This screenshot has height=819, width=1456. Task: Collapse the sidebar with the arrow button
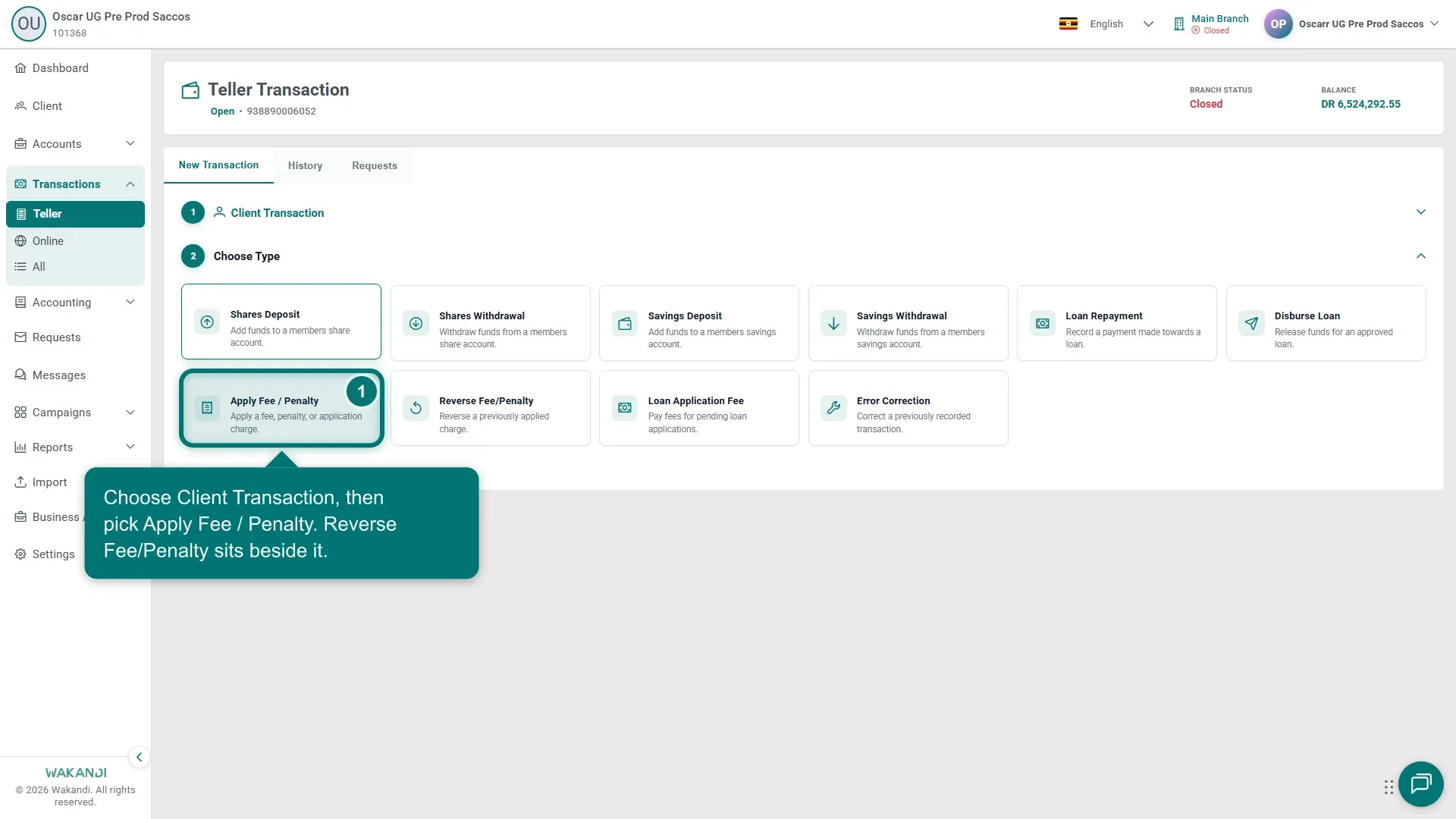coord(139,757)
